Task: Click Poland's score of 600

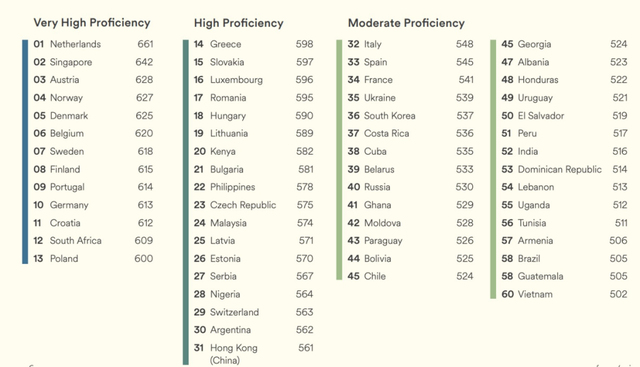Action: pyautogui.click(x=144, y=259)
